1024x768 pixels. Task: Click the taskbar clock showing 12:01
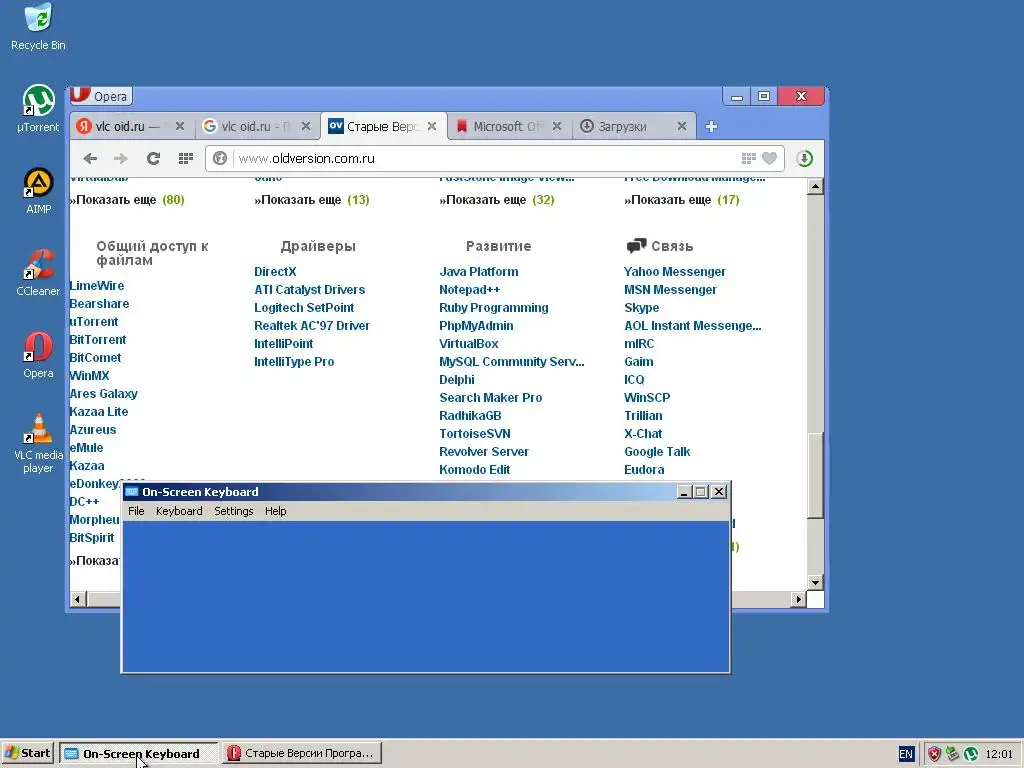[999, 754]
